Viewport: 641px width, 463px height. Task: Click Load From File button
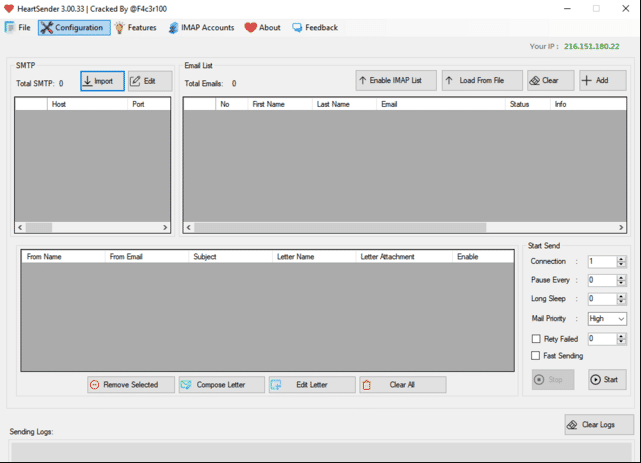(482, 81)
